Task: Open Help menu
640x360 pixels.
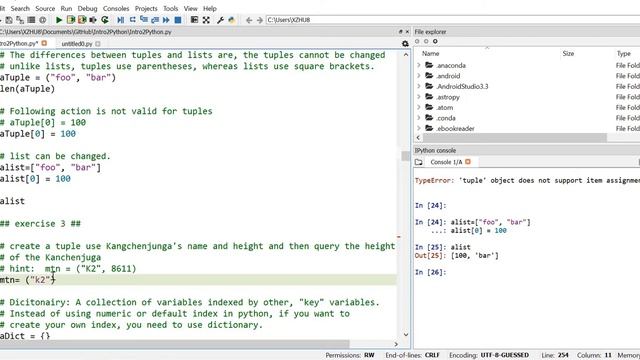Action: click(210, 8)
